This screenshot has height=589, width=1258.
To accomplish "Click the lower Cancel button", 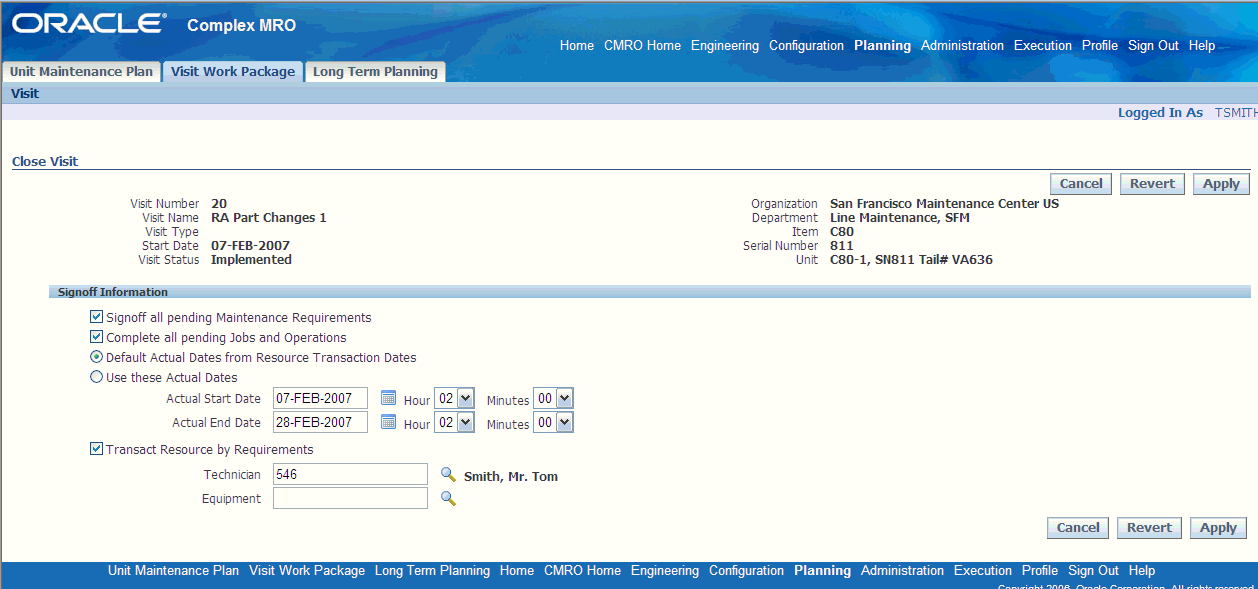I will [x=1078, y=528].
